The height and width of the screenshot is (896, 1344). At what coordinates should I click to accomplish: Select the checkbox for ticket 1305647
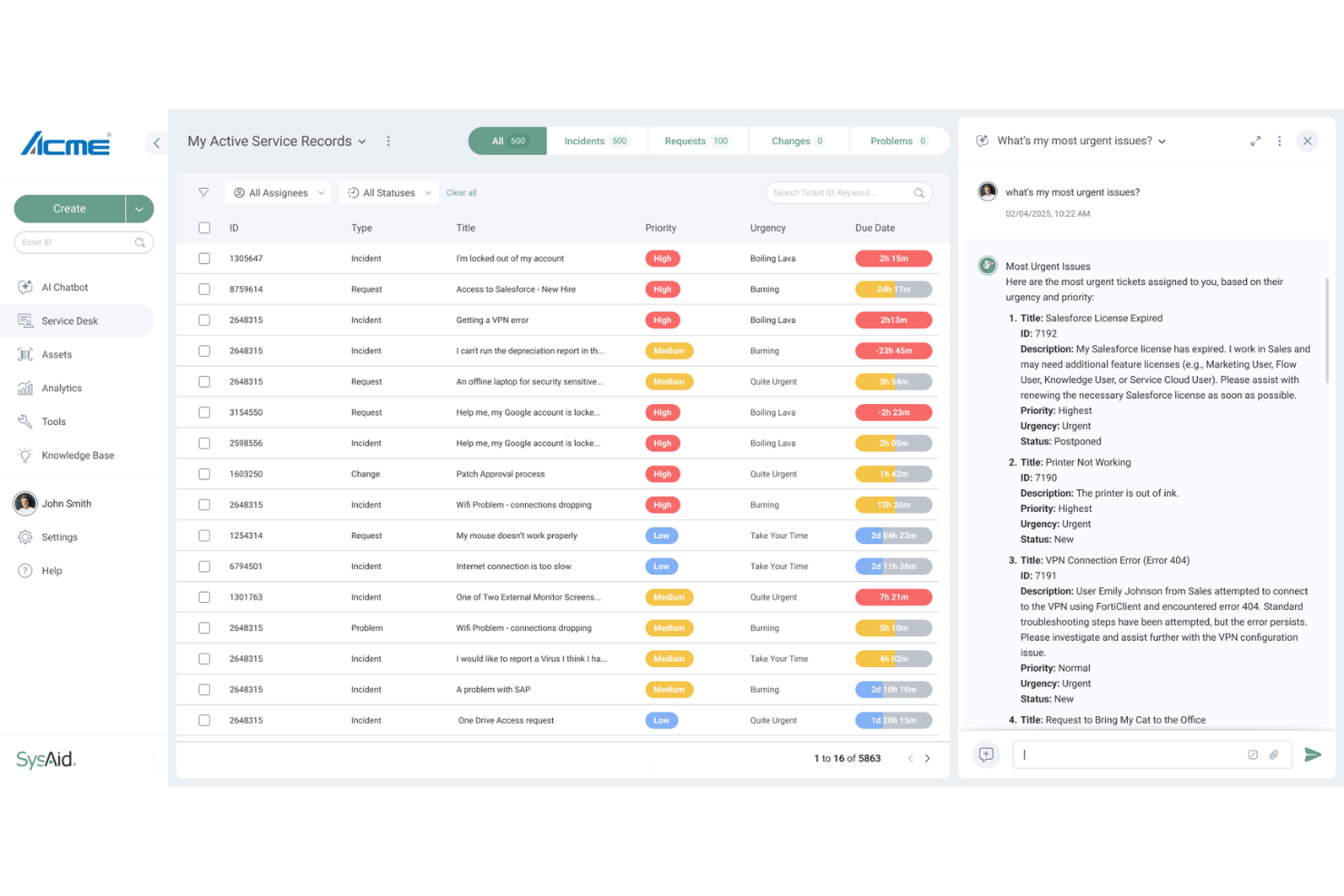point(204,258)
